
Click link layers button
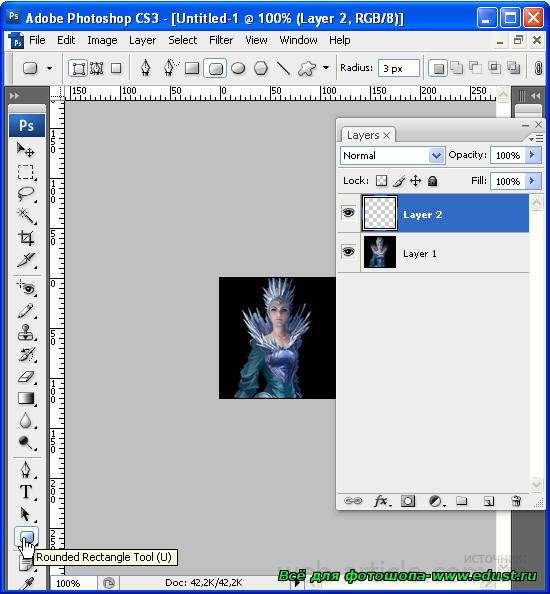[353, 501]
